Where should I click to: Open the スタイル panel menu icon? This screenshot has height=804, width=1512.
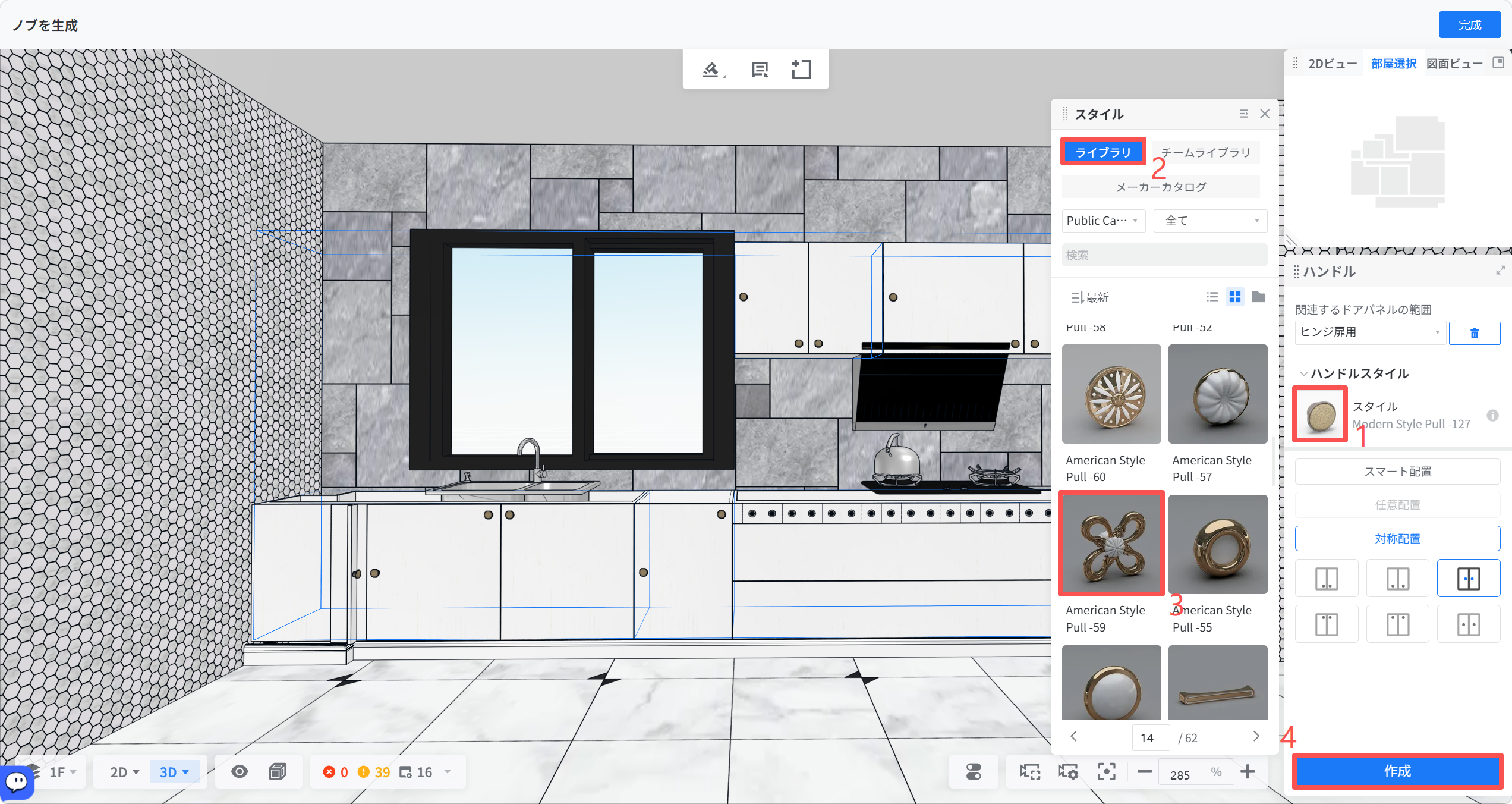(x=1243, y=114)
